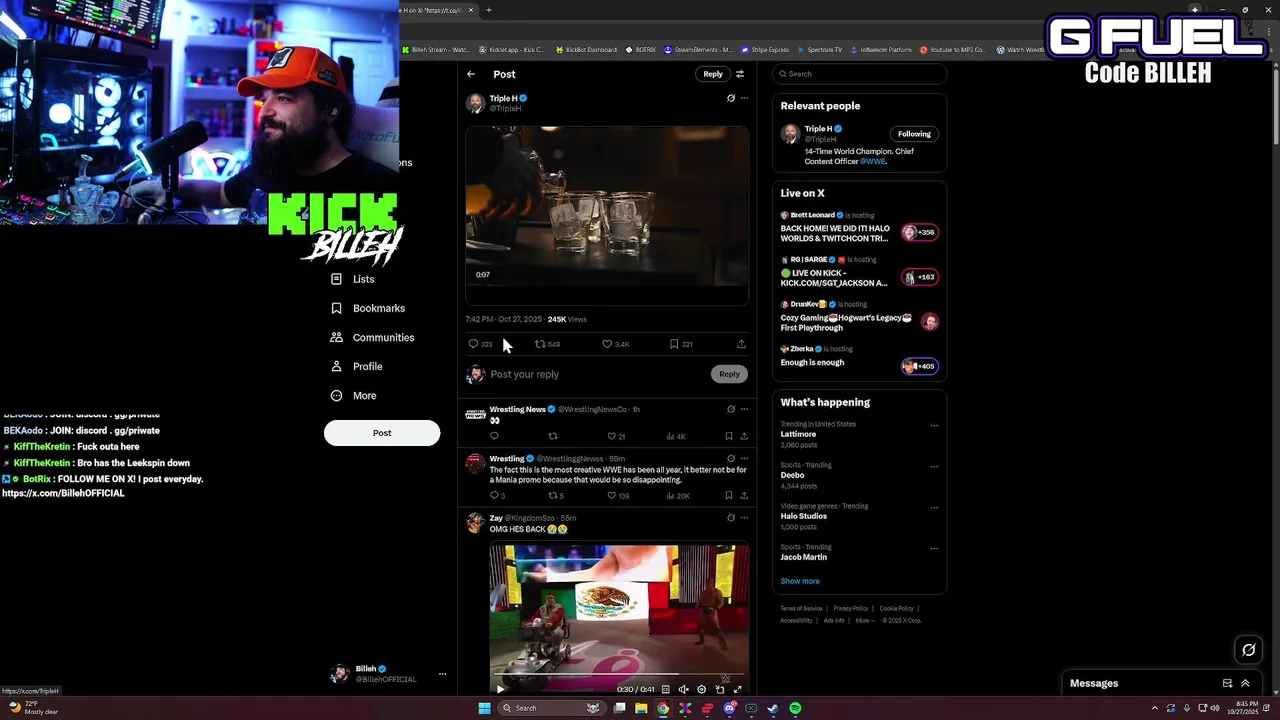
Task: Share Triple H's post via share icon
Action: click(741, 344)
